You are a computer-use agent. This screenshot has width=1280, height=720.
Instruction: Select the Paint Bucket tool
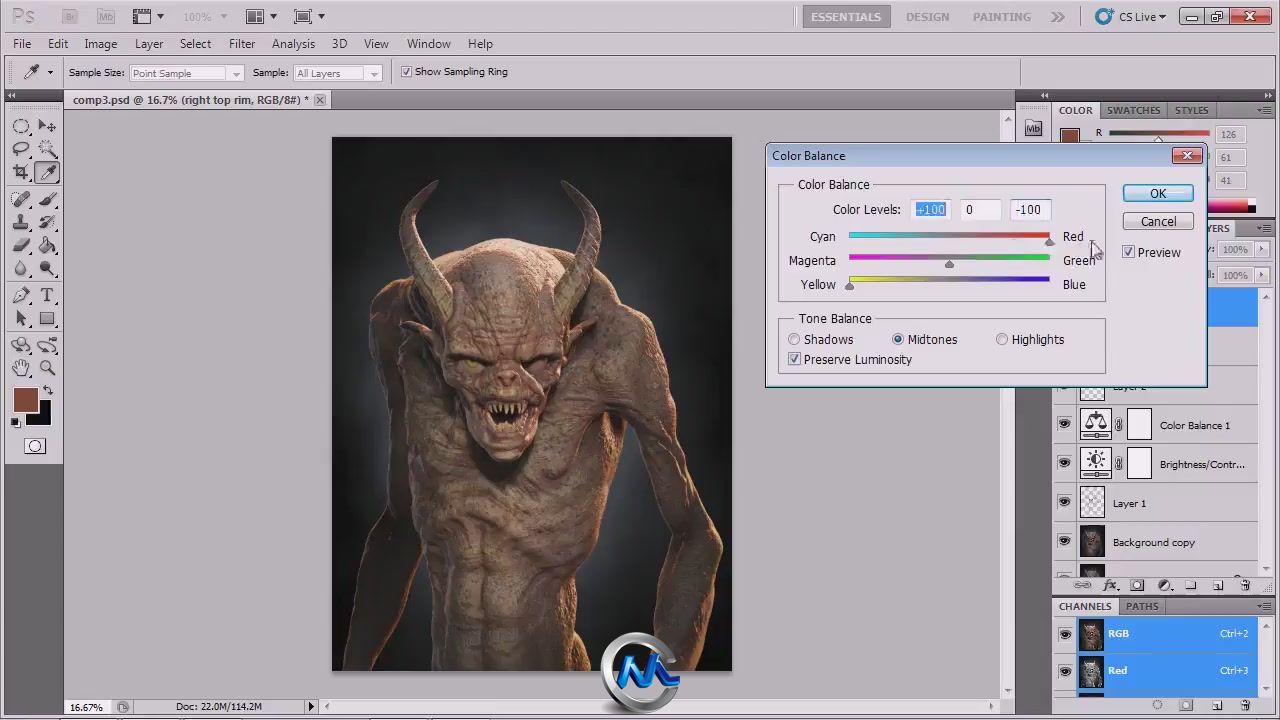click(47, 246)
